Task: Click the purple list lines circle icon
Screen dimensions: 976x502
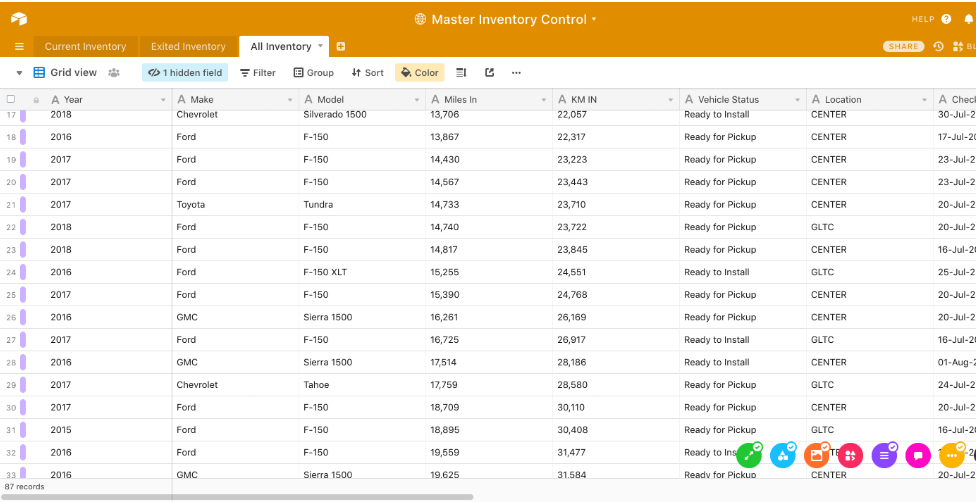Action: 884,456
